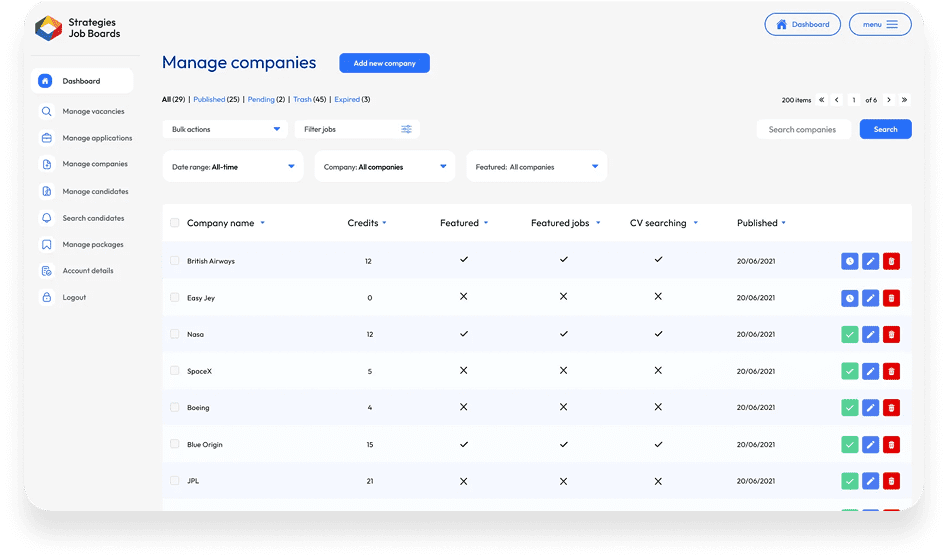Open the Bulk actions dropdown
The image size is (948, 559).
coord(225,129)
